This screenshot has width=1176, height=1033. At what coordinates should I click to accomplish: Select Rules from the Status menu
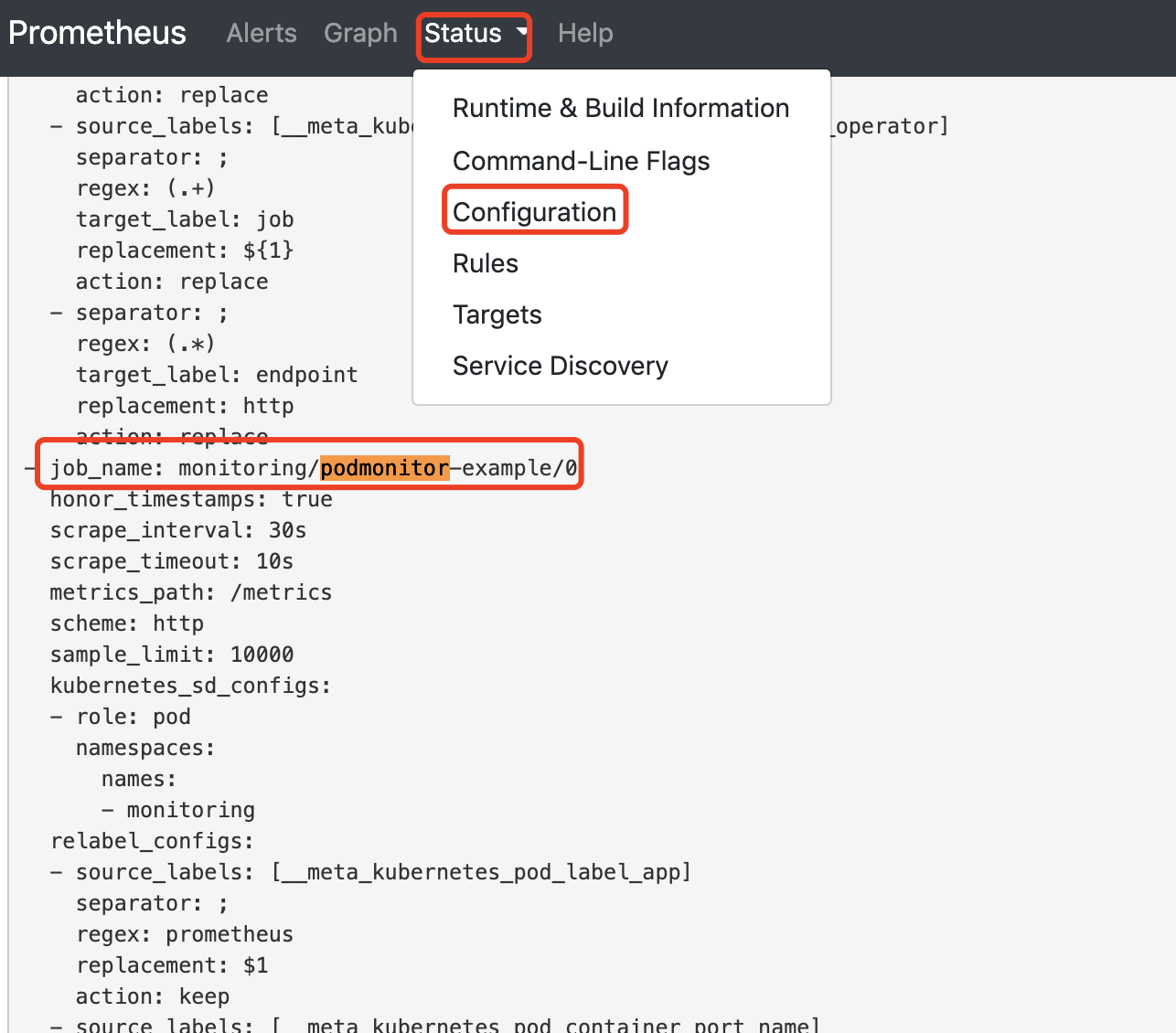click(485, 263)
